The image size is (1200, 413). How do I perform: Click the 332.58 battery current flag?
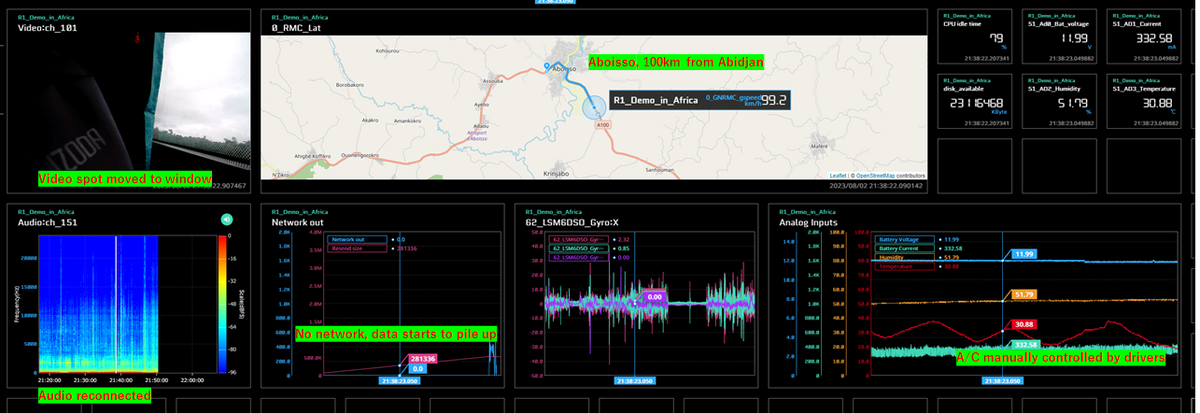[1025, 344]
